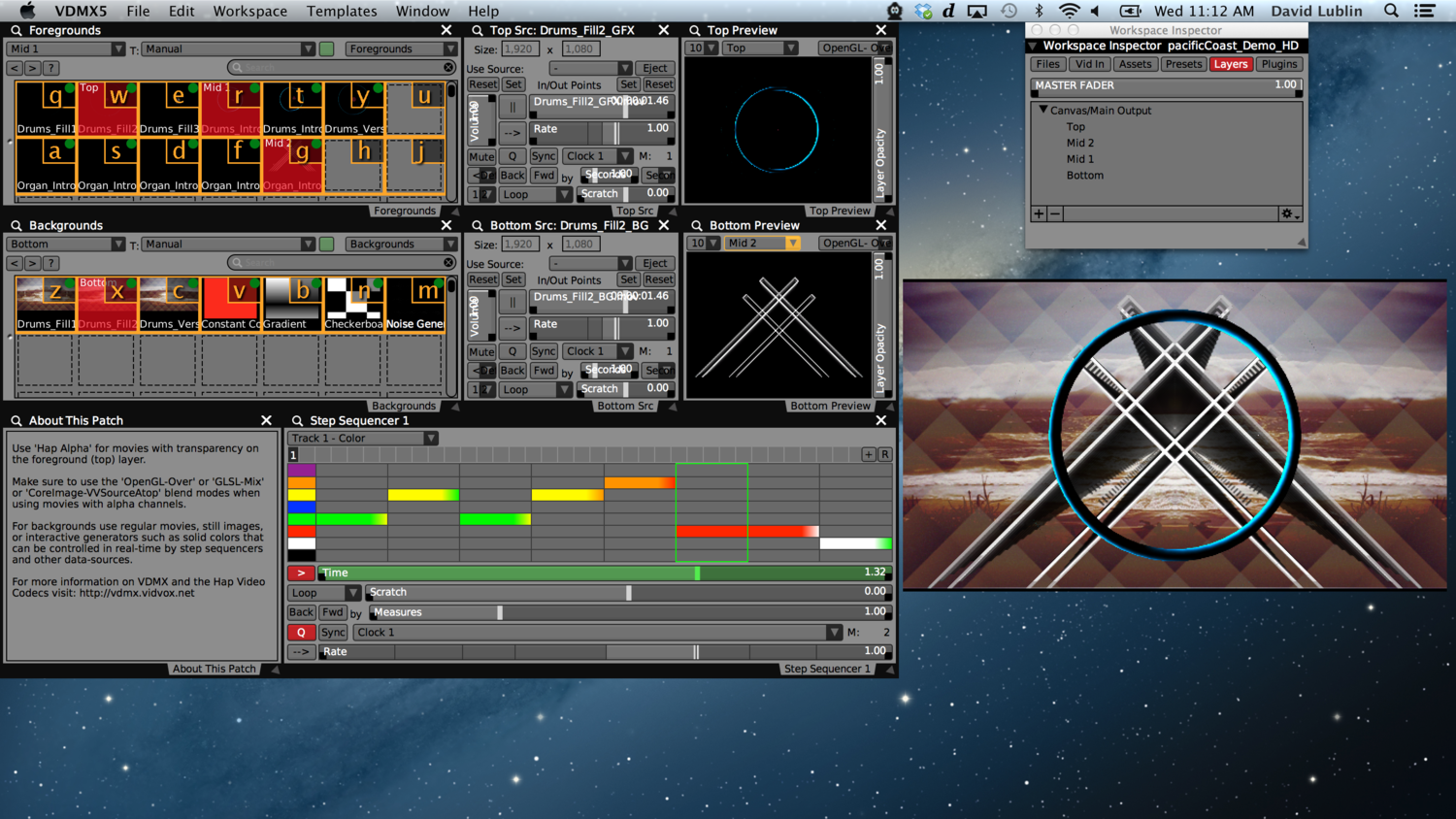1456x819 pixels.
Task: Click the random '?' button in Foregrounds
Action: tap(51, 68)
